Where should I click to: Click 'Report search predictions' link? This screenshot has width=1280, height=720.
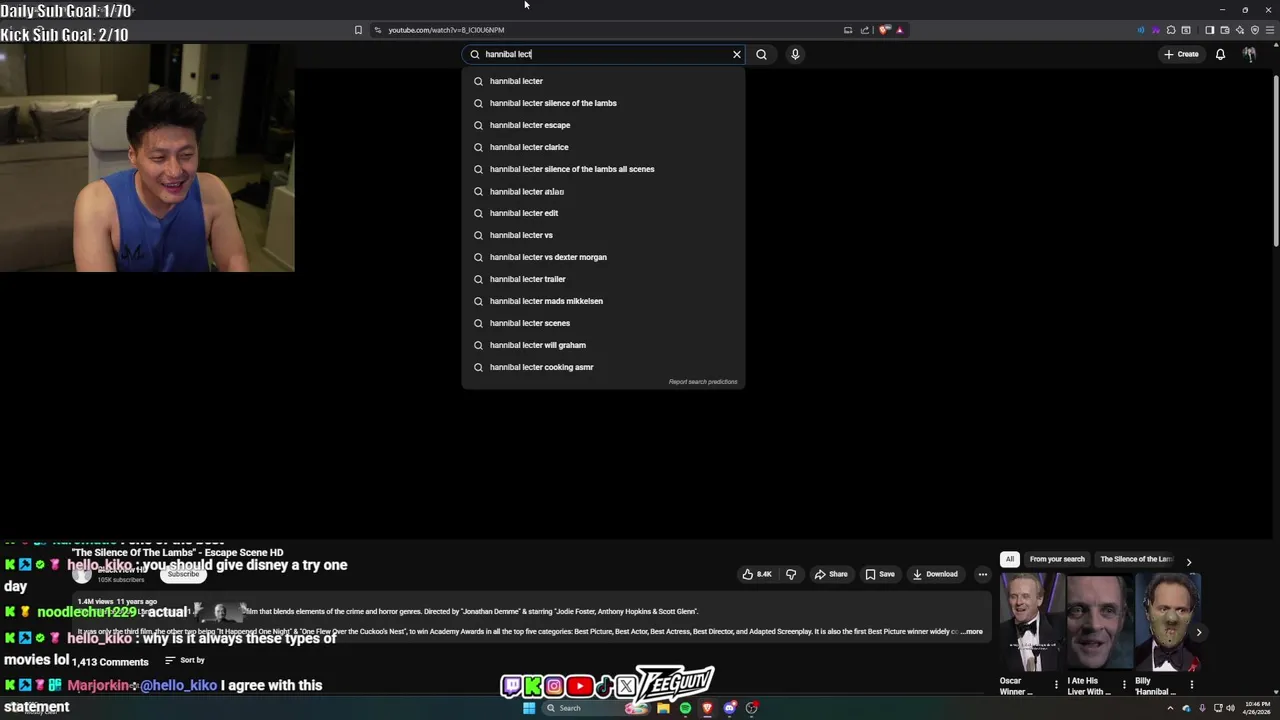703,382
